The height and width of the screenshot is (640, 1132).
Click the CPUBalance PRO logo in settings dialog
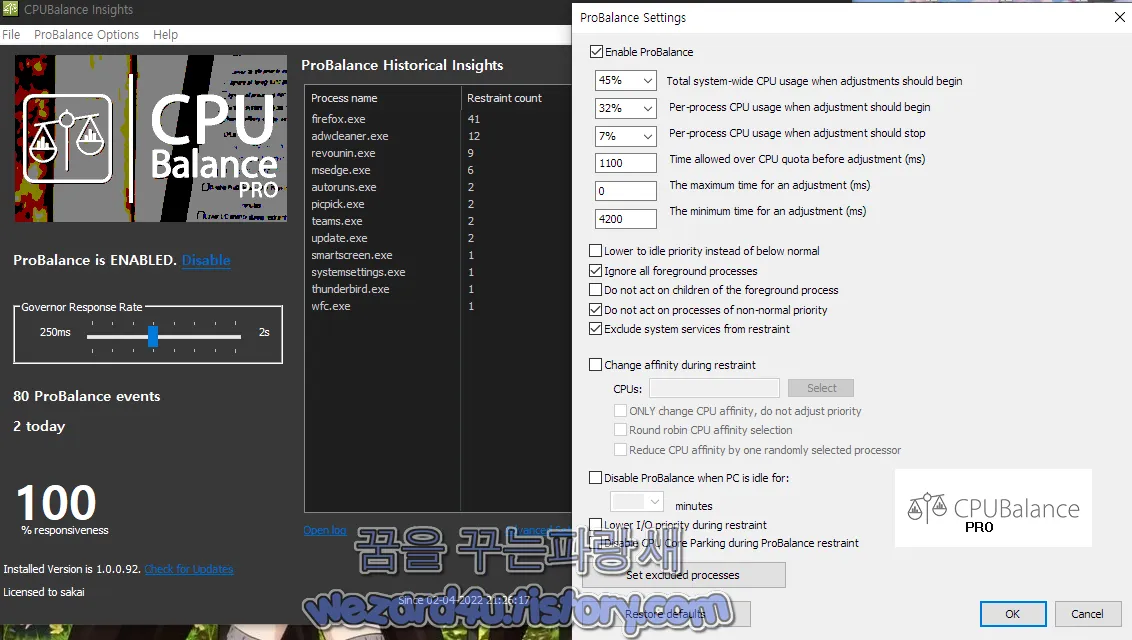point(993,508)
